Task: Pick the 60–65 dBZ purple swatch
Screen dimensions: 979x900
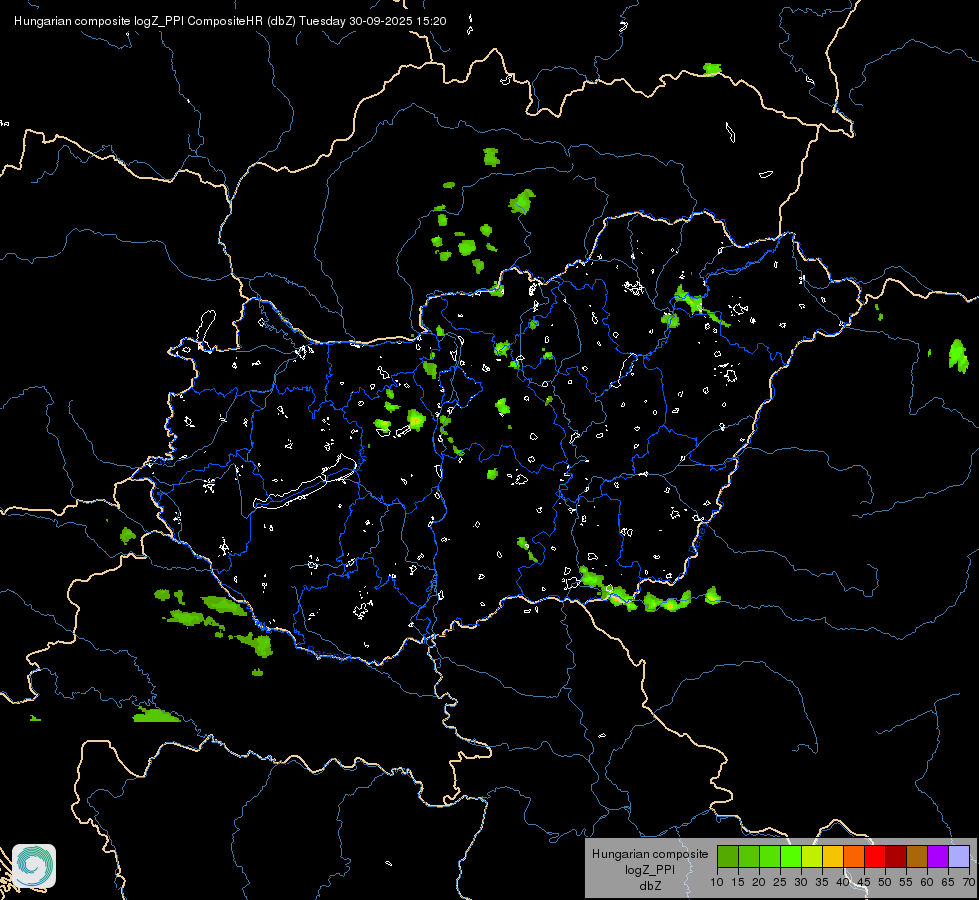Action: (937, 856)
